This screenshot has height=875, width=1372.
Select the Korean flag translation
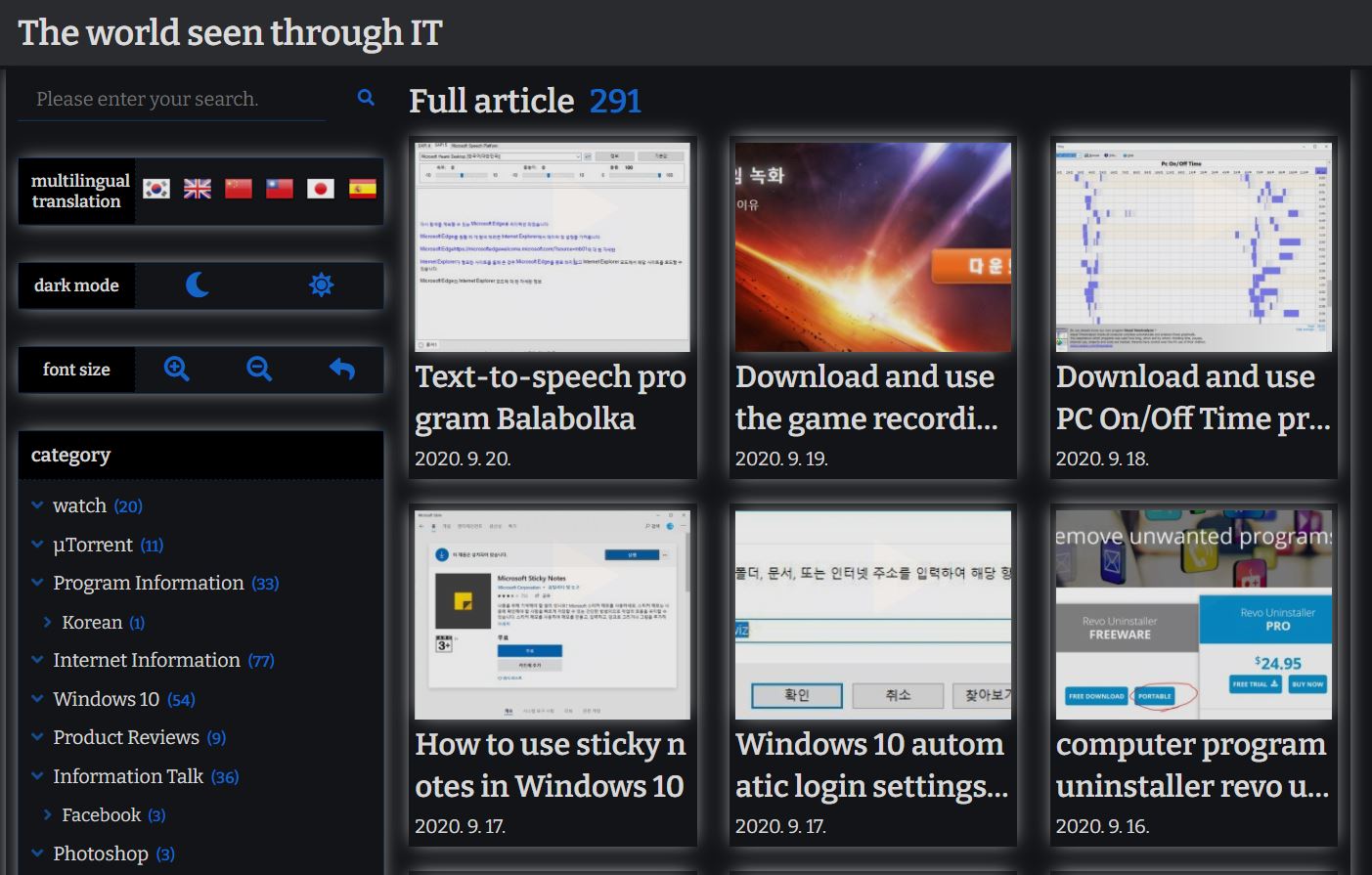coord(156,189)
